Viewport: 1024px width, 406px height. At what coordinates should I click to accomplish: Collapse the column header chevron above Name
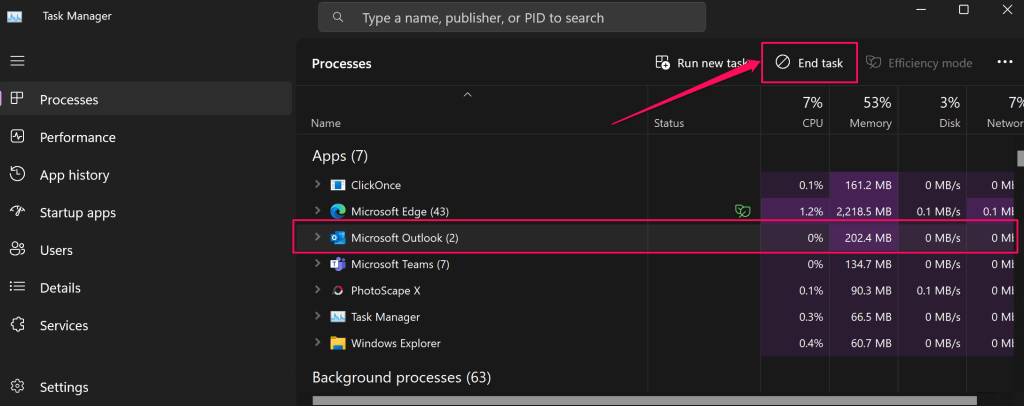pos(466,95)
